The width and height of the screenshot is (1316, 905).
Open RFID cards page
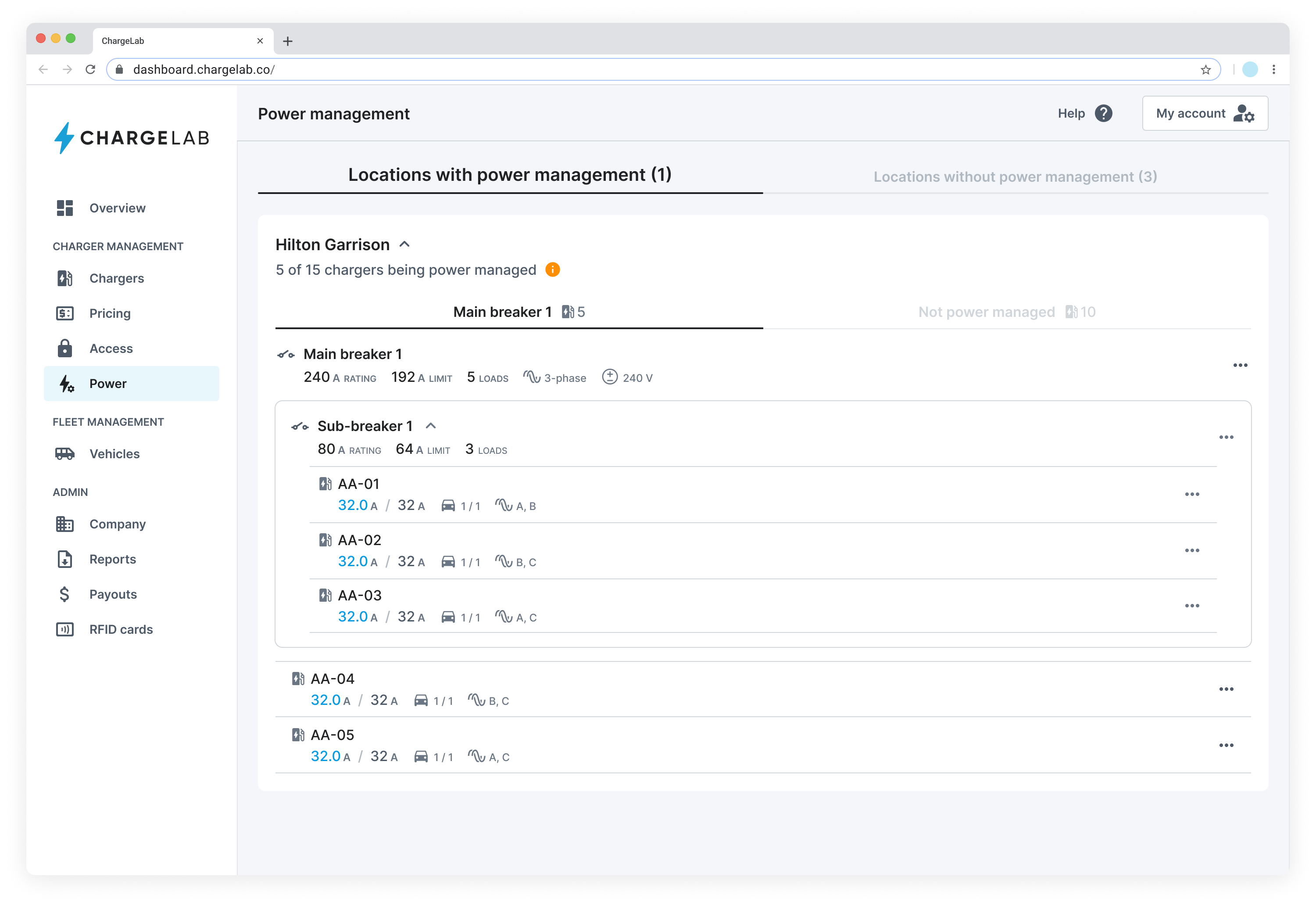(x=121, y=630)
